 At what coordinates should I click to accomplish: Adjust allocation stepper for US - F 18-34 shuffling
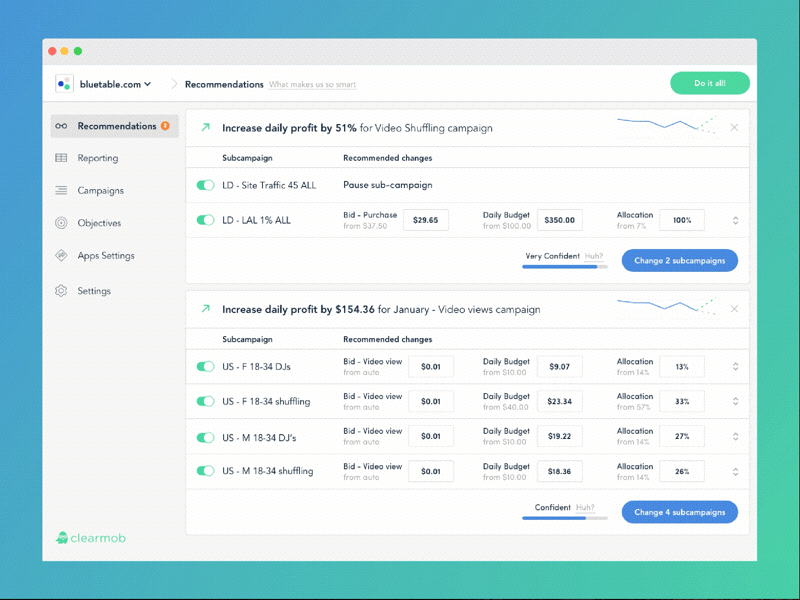(x=736, y=401)
